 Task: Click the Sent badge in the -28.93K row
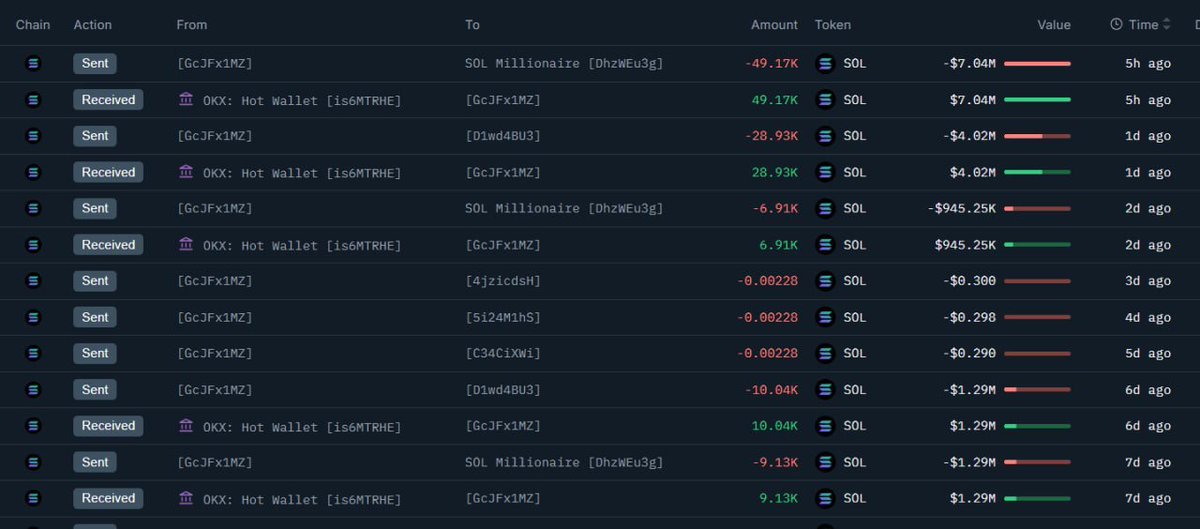(x=95, y=136)
